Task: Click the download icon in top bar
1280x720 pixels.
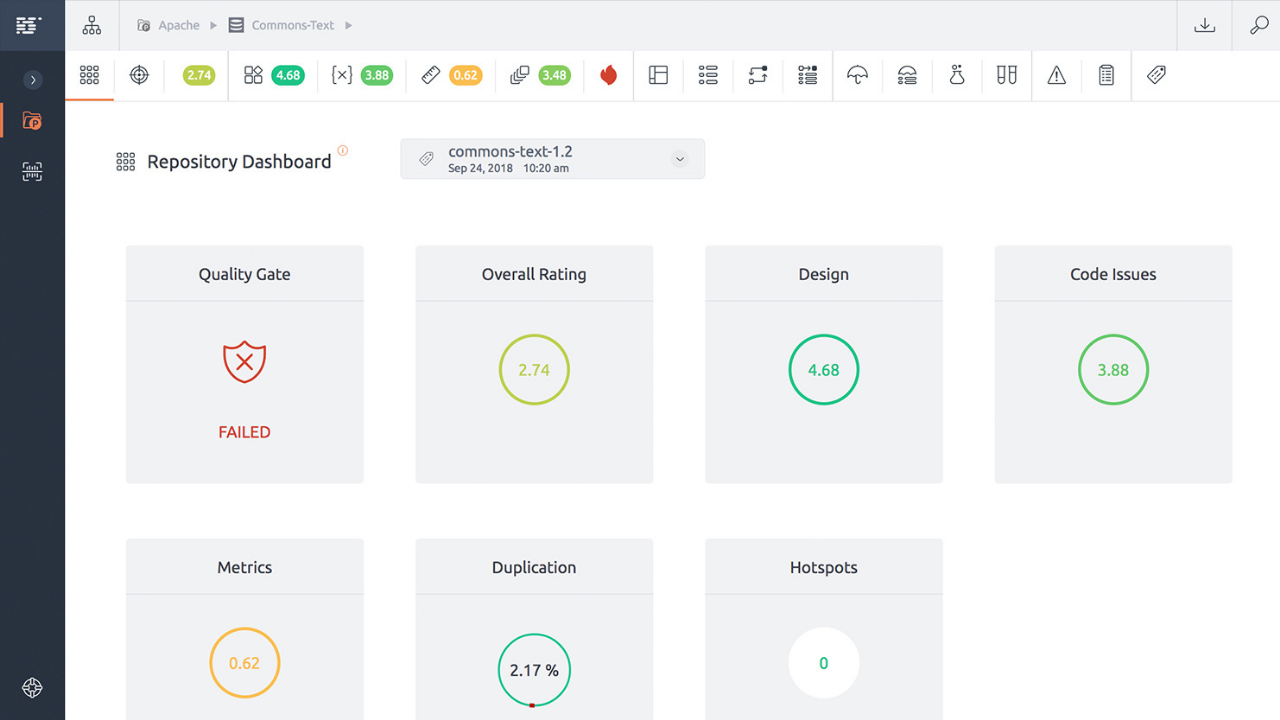Action: pyautogui.click(x=1204, y=25)
